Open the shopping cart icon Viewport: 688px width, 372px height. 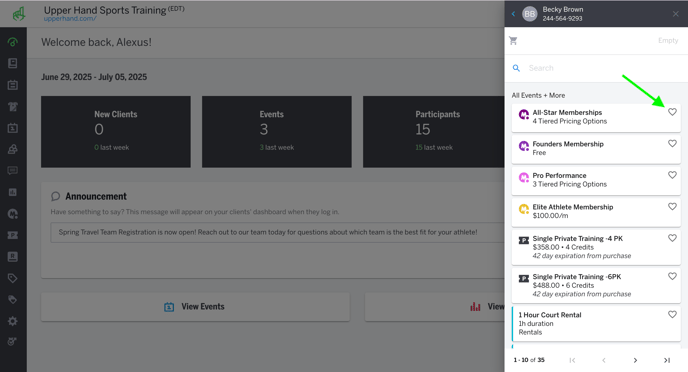coord(513,40)
